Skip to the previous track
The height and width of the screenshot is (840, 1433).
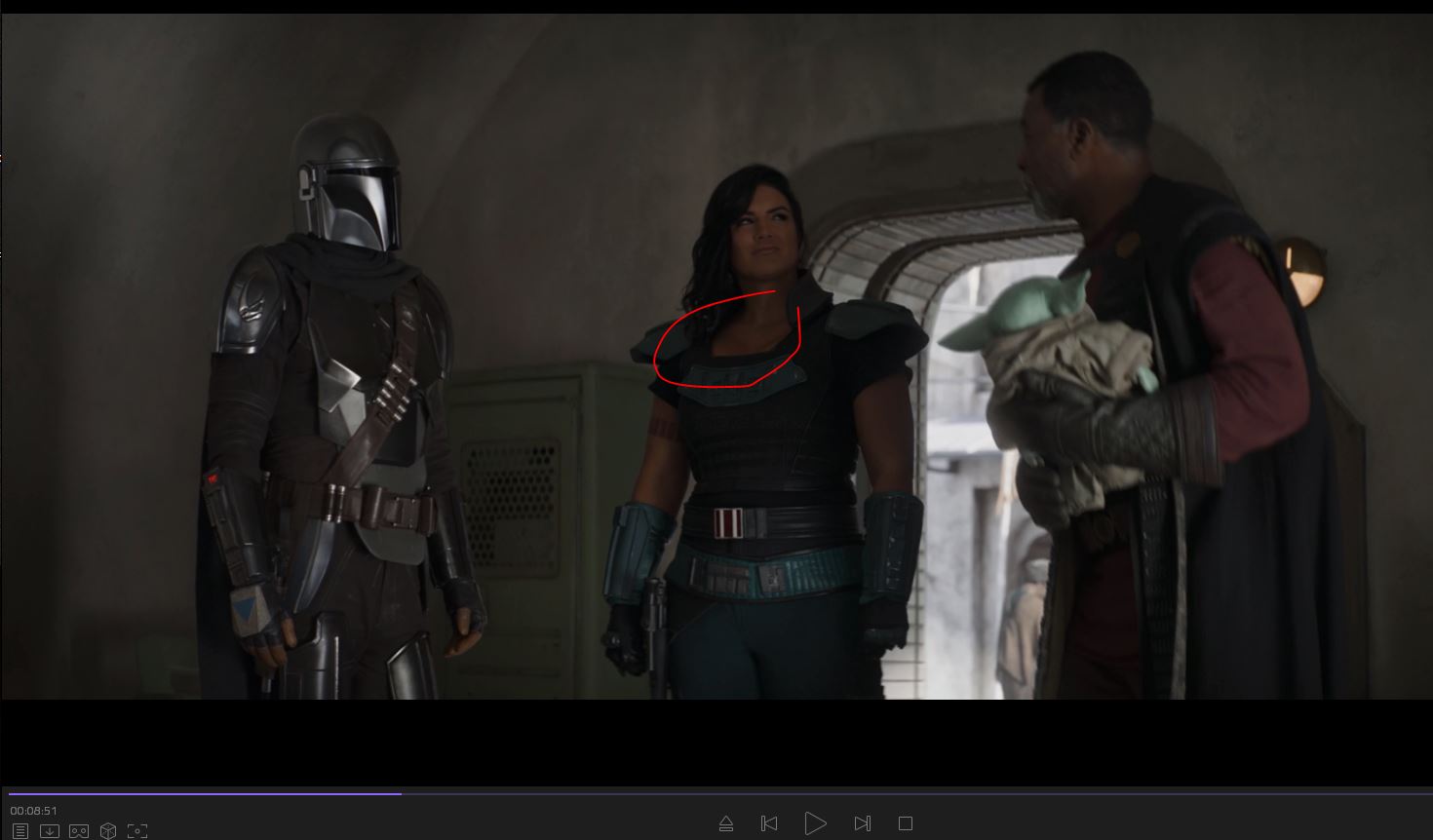coord(769,823)
